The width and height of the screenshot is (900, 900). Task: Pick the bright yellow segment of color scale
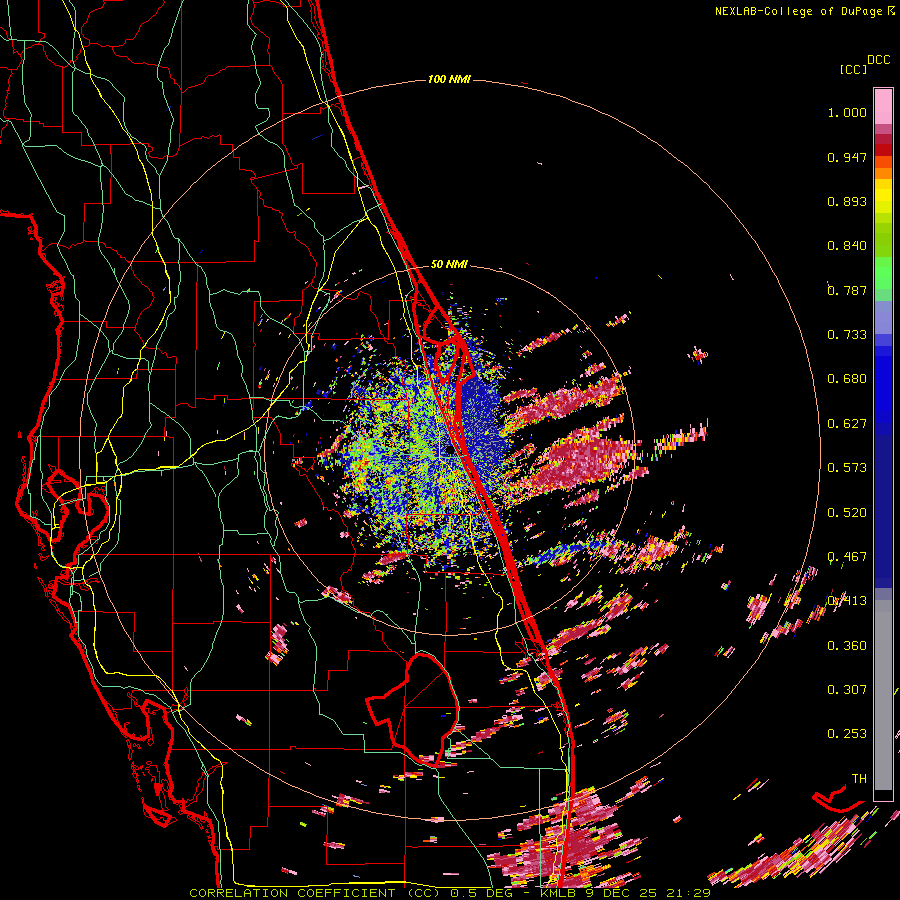[x=883, y=197]
